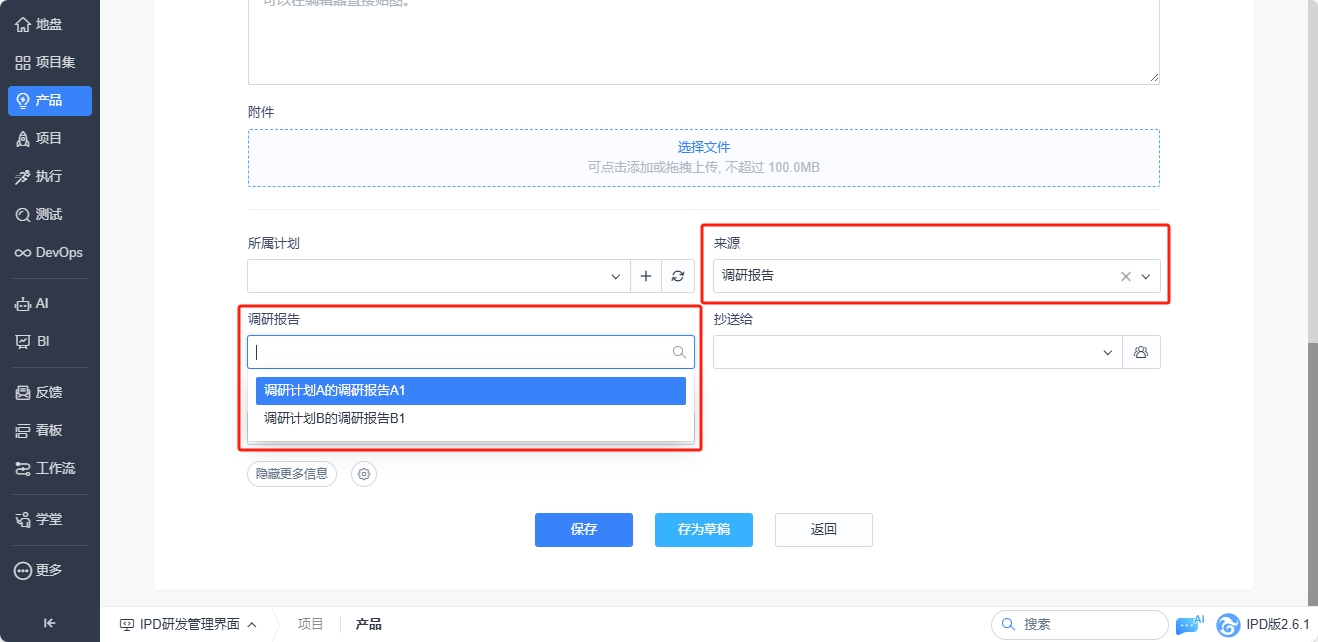Toggle 隐藏更多信息 to hide extra fields
This screenshot has height=642, width=1318.
click(292, 474)
